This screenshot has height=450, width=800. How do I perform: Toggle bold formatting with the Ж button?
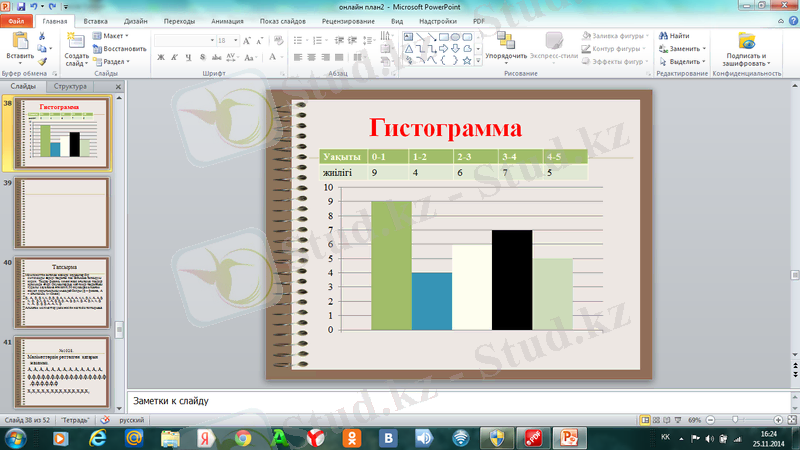click(160, 58)
